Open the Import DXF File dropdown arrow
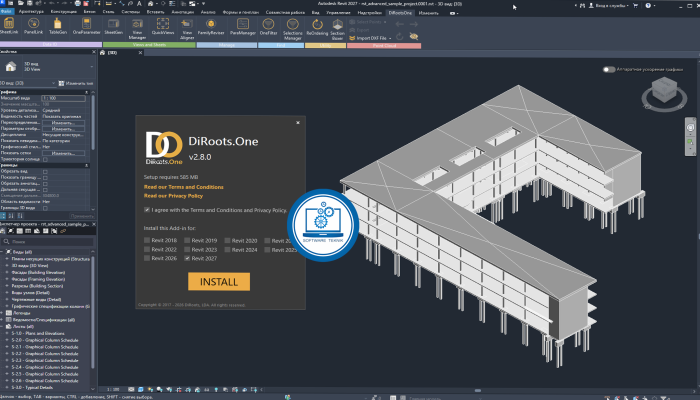700x400 pixels. 390,38
